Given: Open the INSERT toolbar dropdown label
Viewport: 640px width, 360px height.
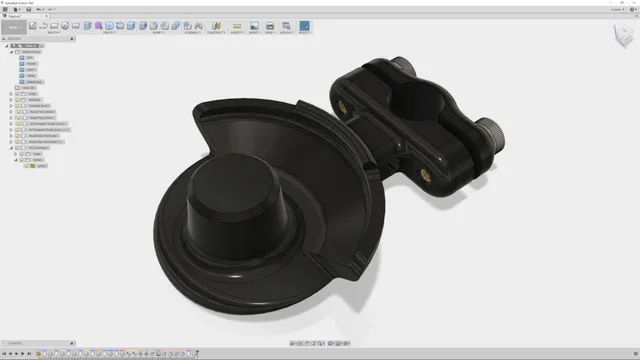Looking at the screenshot, I should (254, 33).
